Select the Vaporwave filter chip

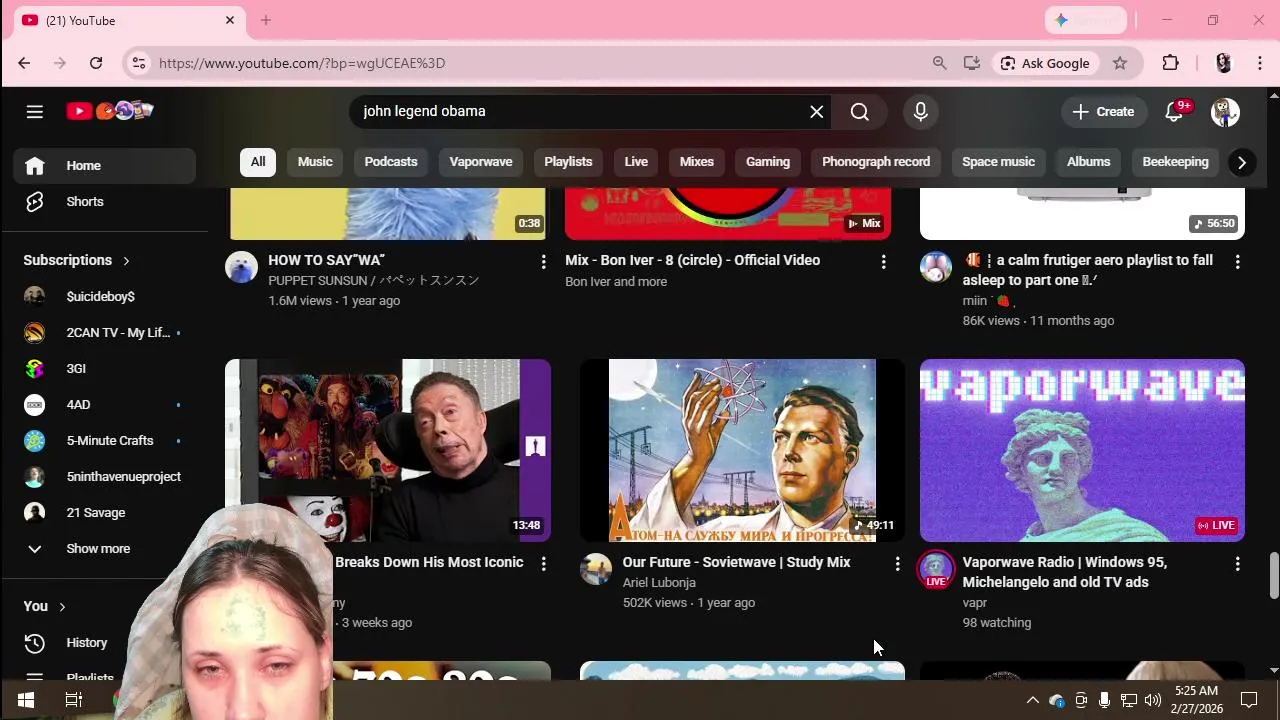click(481, 162)
